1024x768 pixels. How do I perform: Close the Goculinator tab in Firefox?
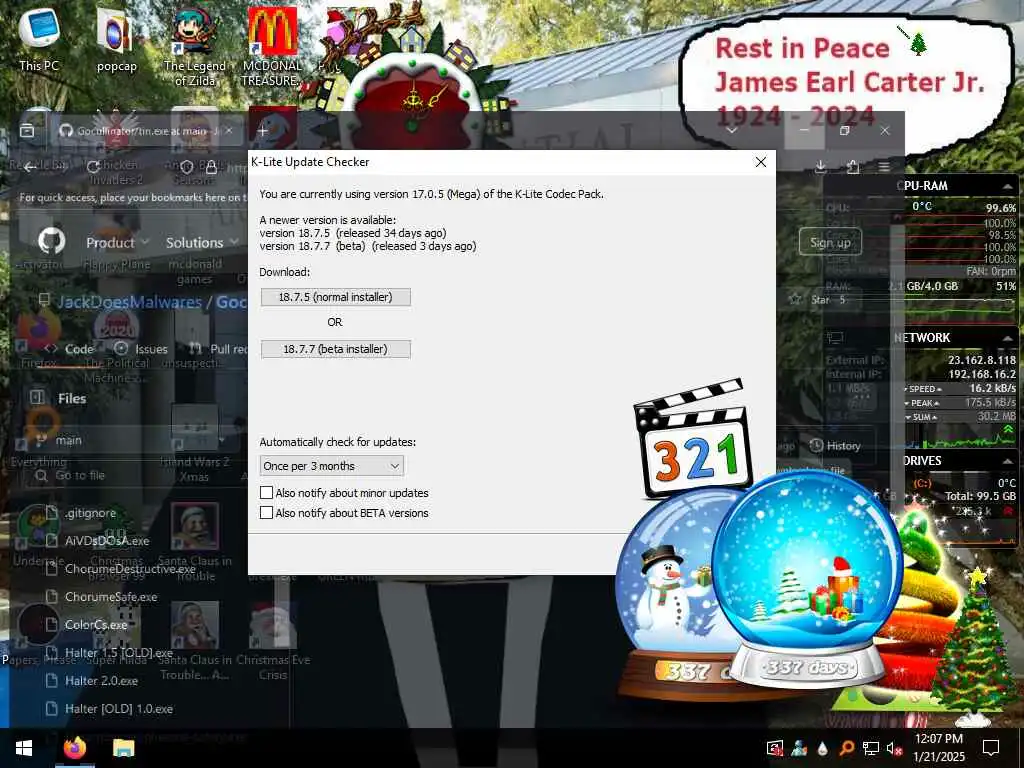229,131
